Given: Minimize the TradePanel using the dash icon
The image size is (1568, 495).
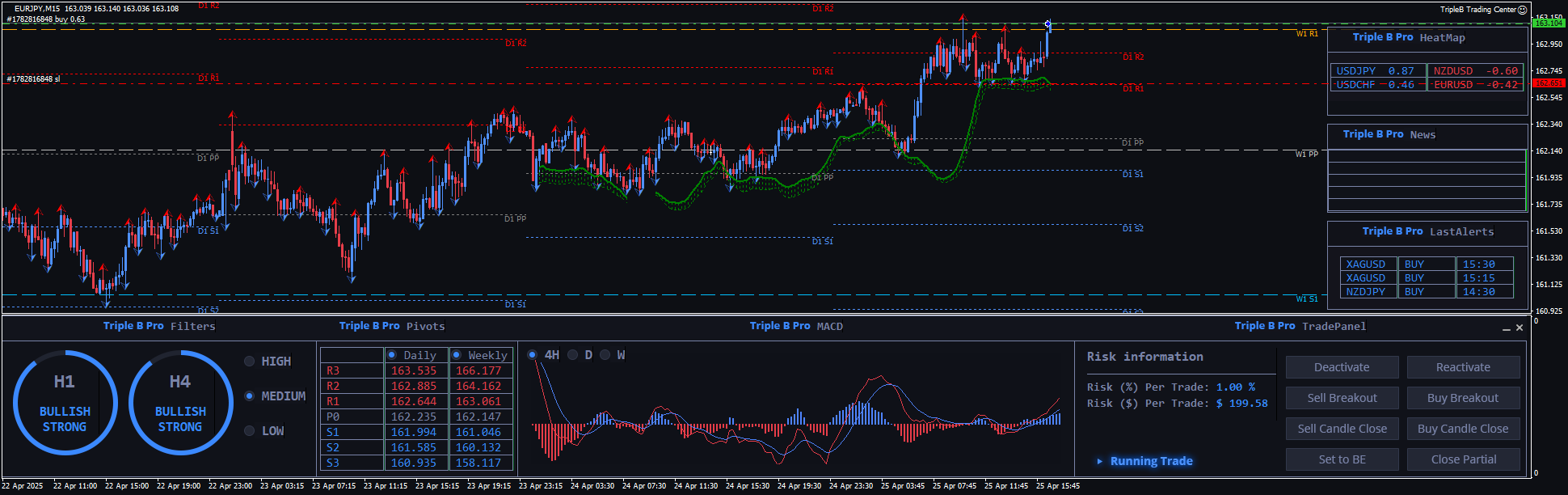Looking at the screenshot, I should pos(1507,328).
